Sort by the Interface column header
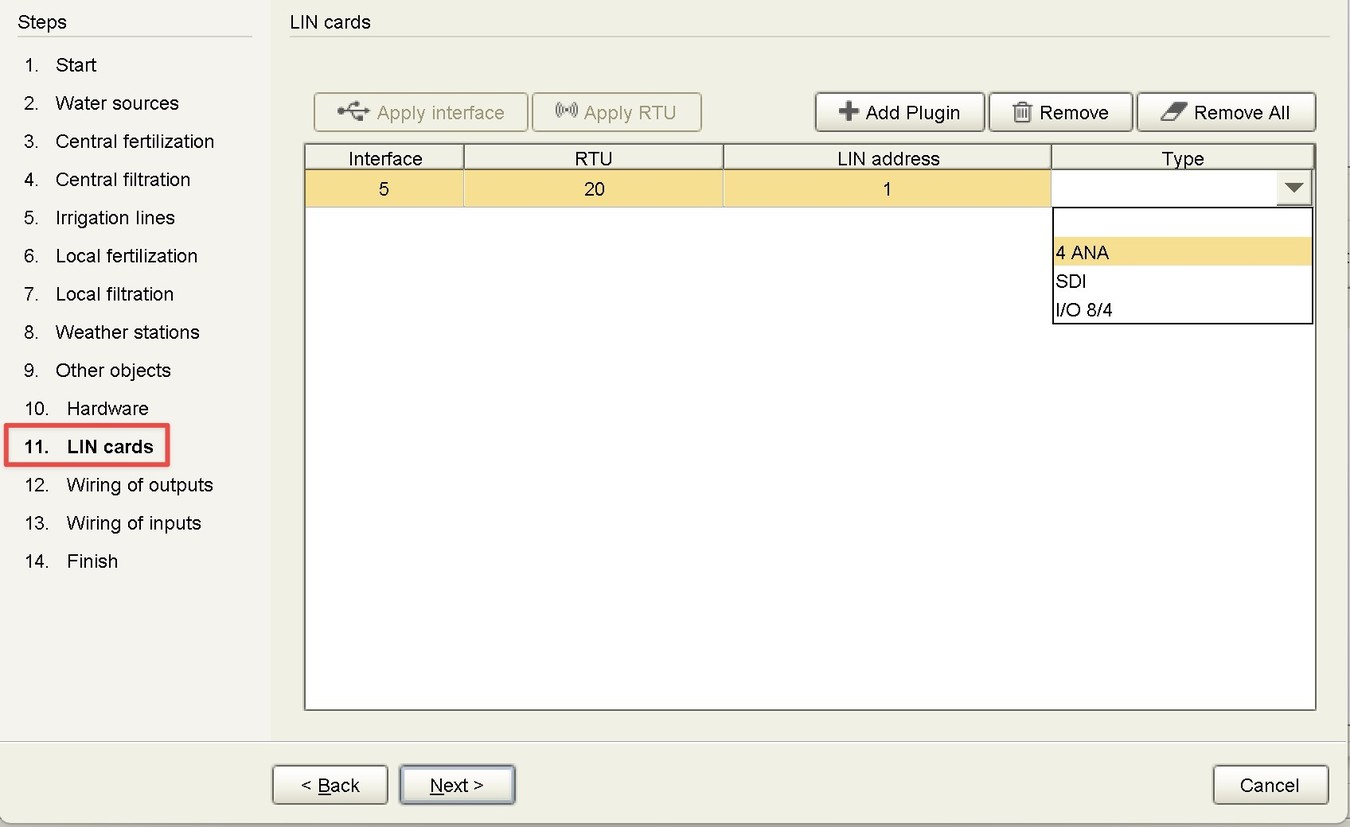The height and width of the screenshot is (827, 1350). pyautogui.click(x=385, y=158)
